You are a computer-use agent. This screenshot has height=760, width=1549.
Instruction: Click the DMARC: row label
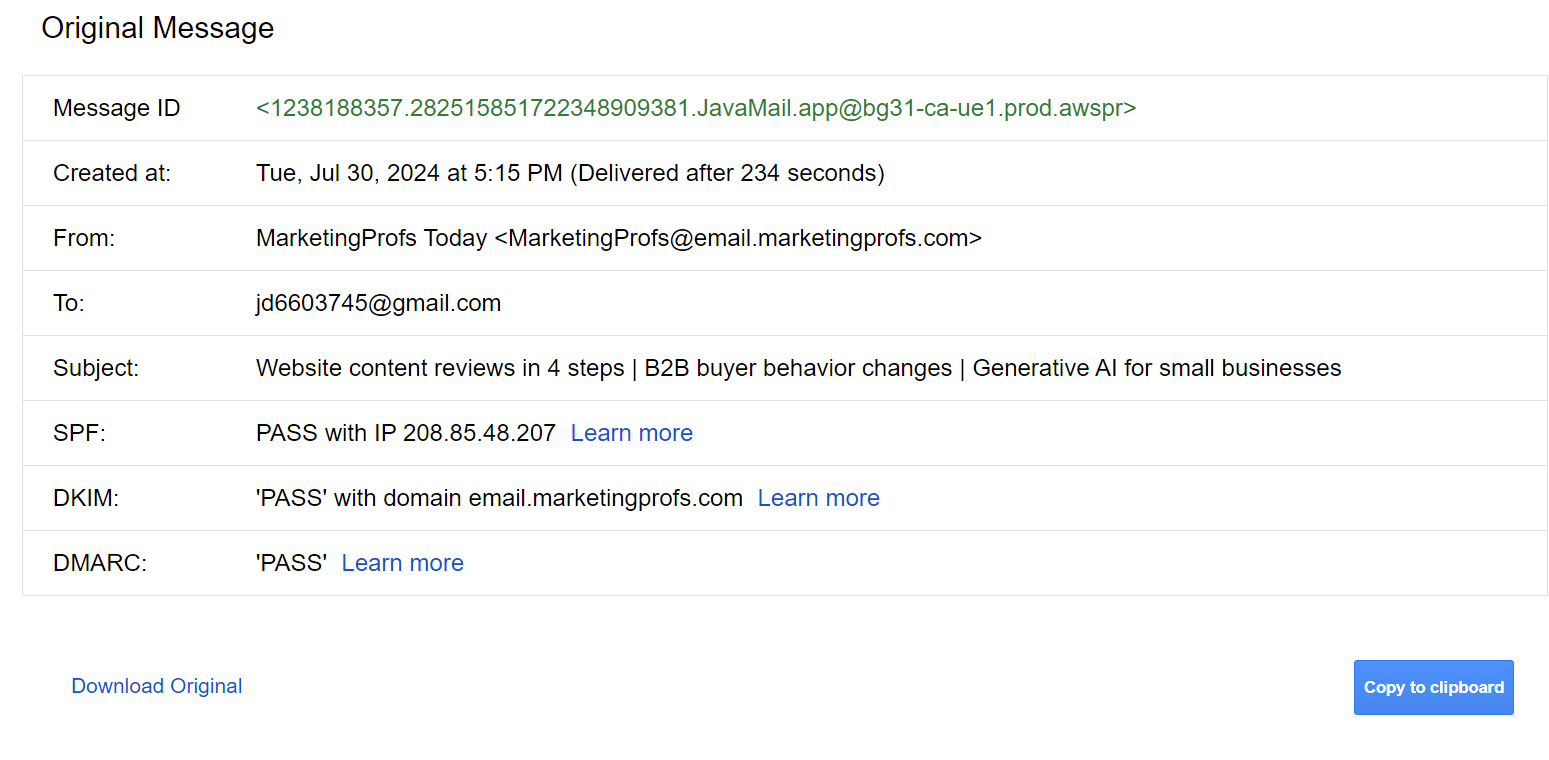click(100, 563)
